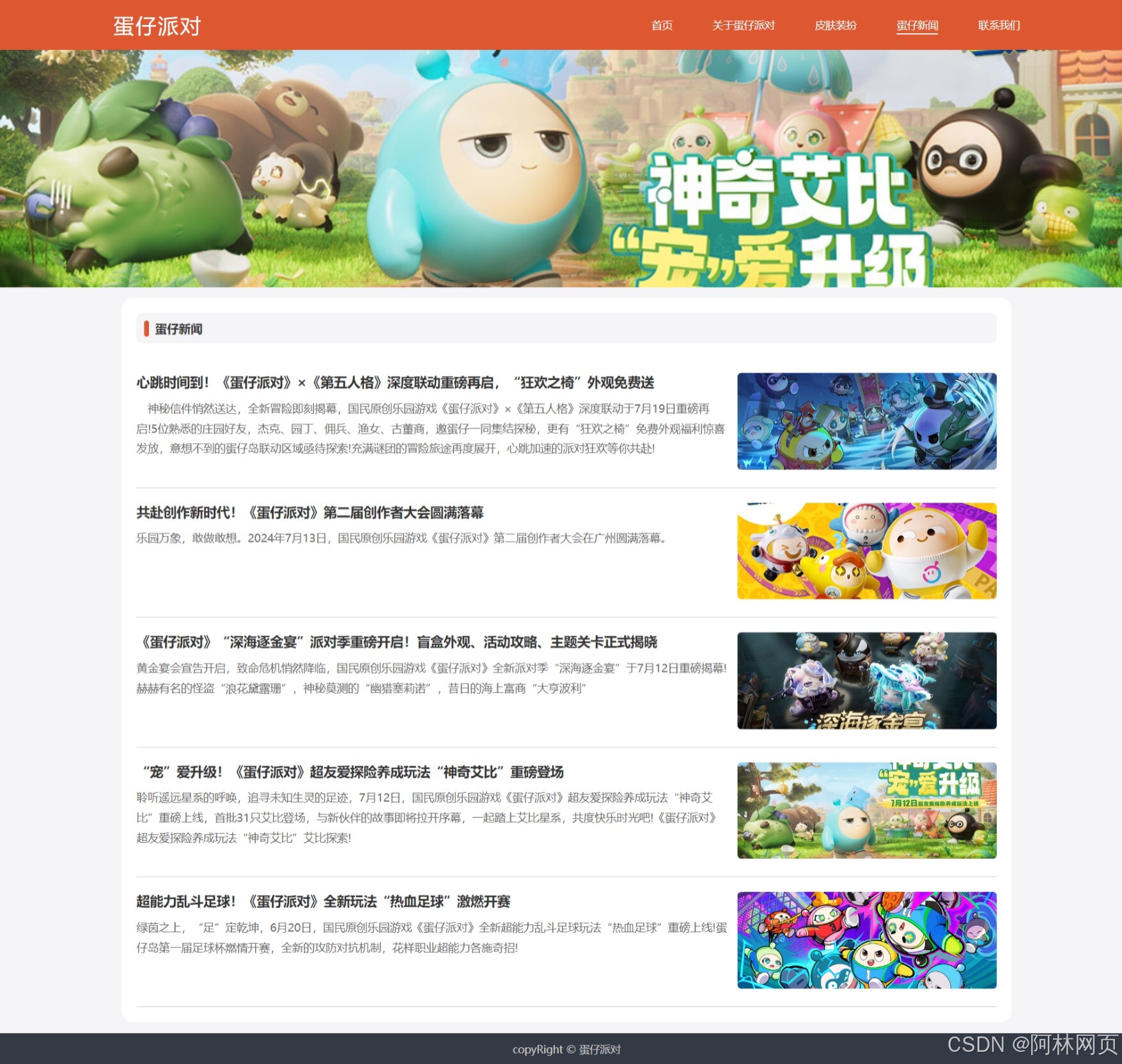This screenshot has height=1064, width=1122.
Task: Click the 神奇艾比 hero banner image
Action: pyautogui.click(x=561, y=169)
